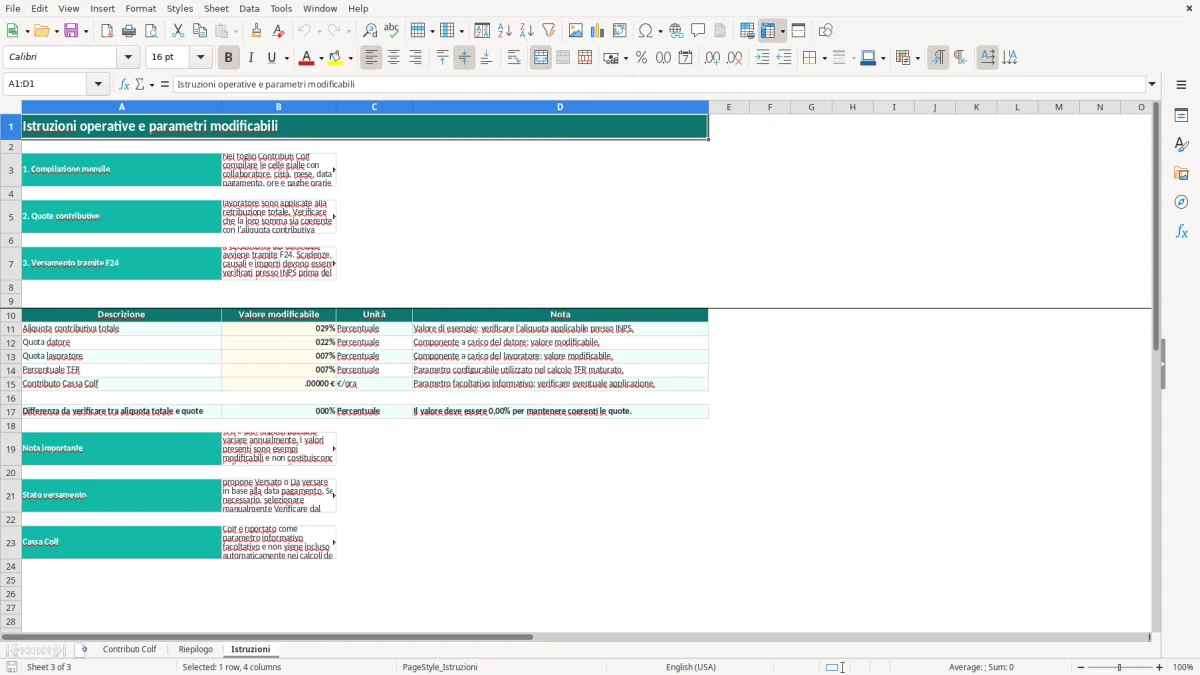Click Add Decimal Place icon
This screenshot has width=1200, height=675.
[713, 58]
